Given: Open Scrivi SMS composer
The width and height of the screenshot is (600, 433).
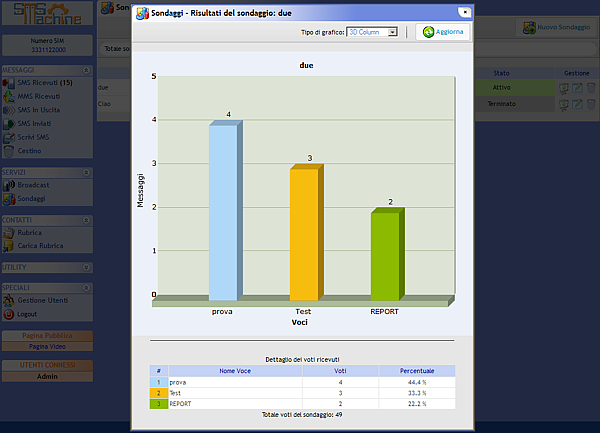Looking at the screenshot, I should 33,137.
